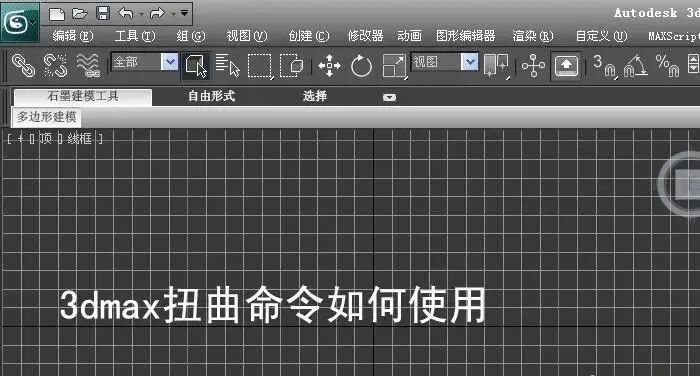Click the Use Pivot Point Center button

496,66
